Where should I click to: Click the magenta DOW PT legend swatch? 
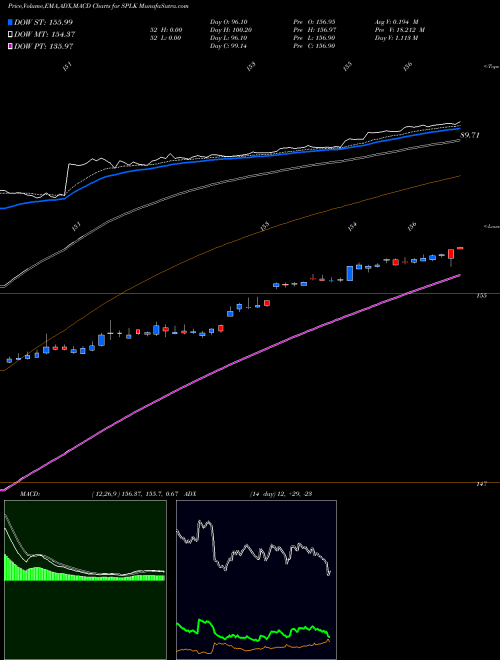[x=10, y=46]
